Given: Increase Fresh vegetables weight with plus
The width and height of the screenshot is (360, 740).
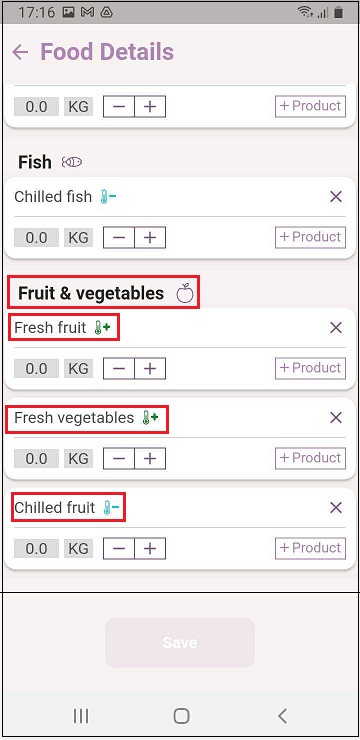Looking at the screenshot, I should tap(150, 458).
